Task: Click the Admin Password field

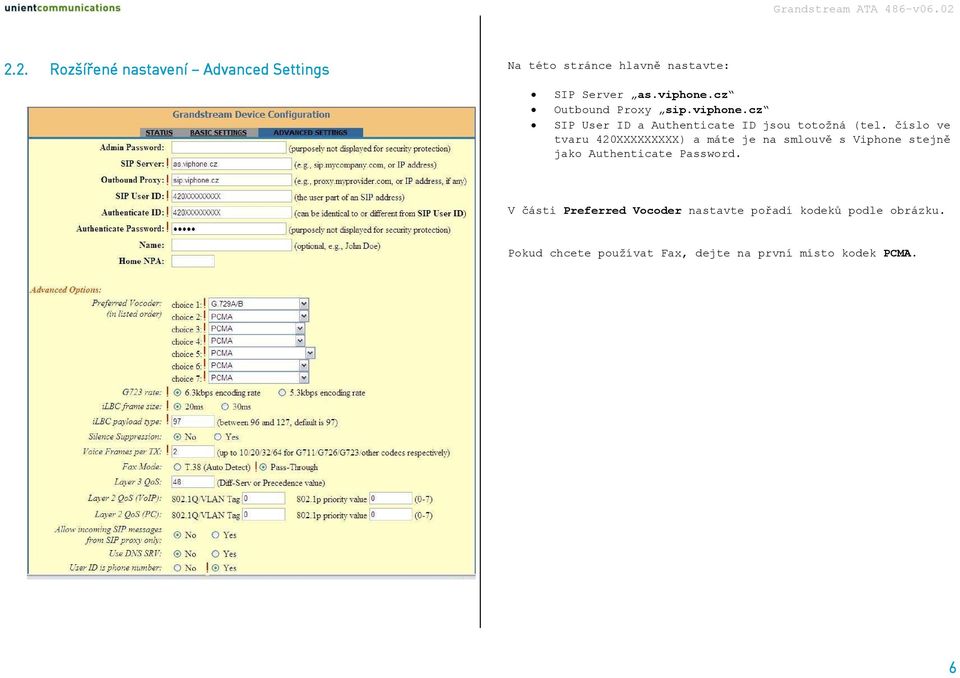Action: click(x=228, y=148)
